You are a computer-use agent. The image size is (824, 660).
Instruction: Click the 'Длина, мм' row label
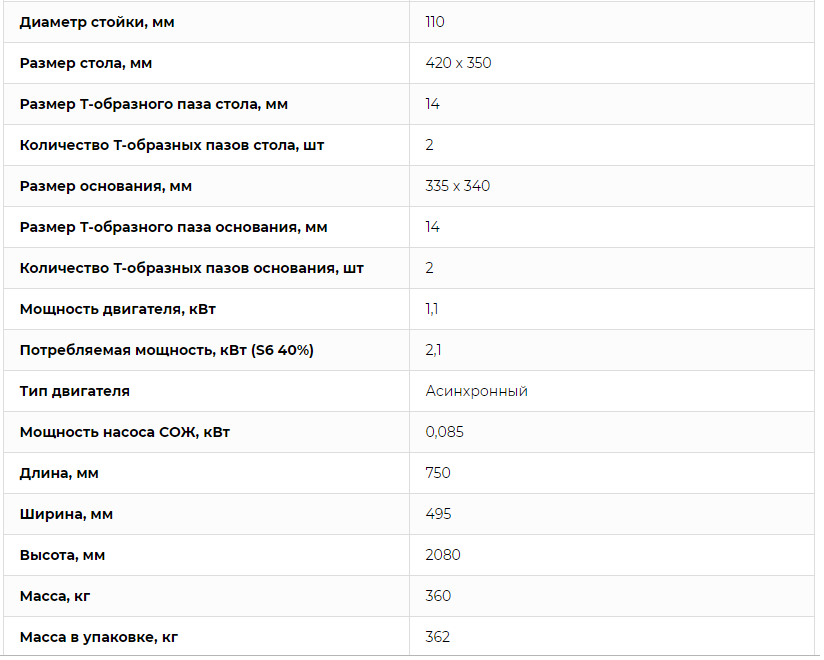tap(59, 473)
